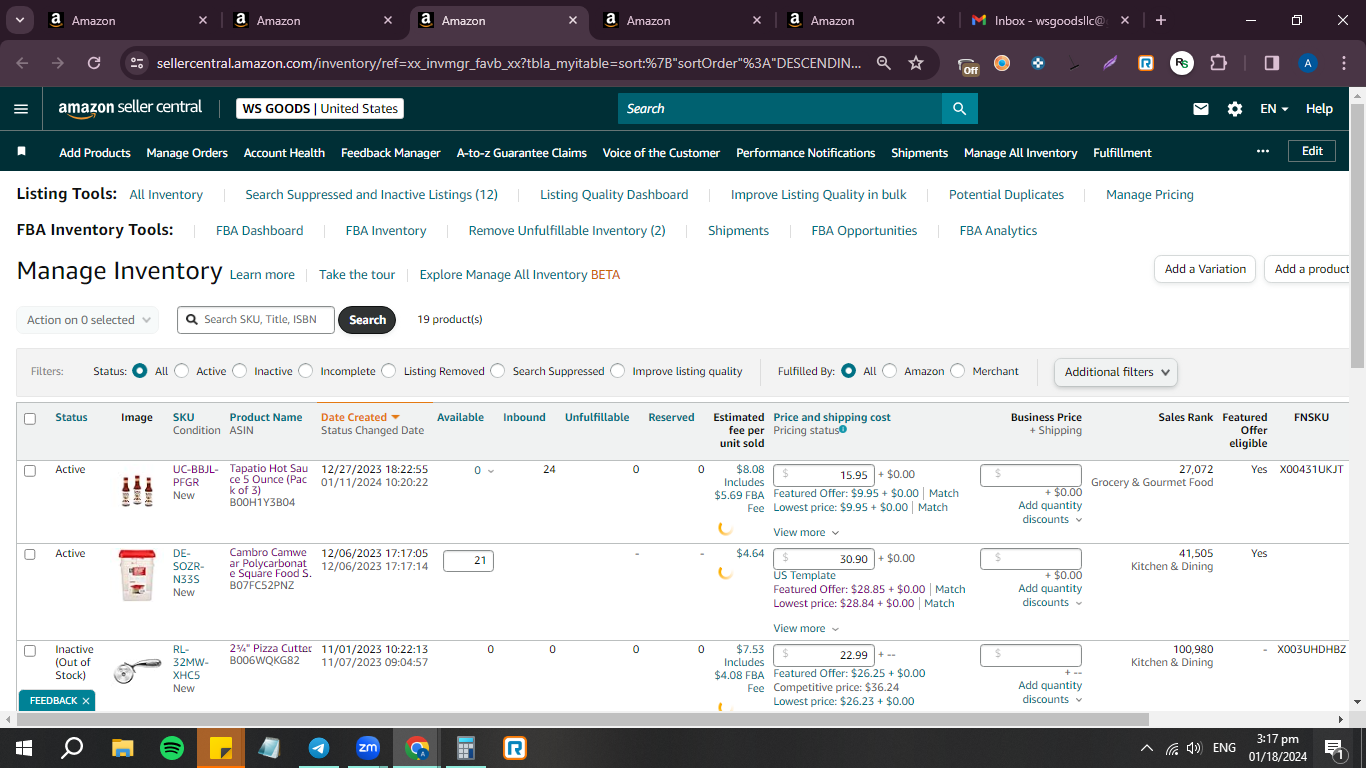
Task: Open the Chrome tab search dropdown arrow
Action: 20,20
